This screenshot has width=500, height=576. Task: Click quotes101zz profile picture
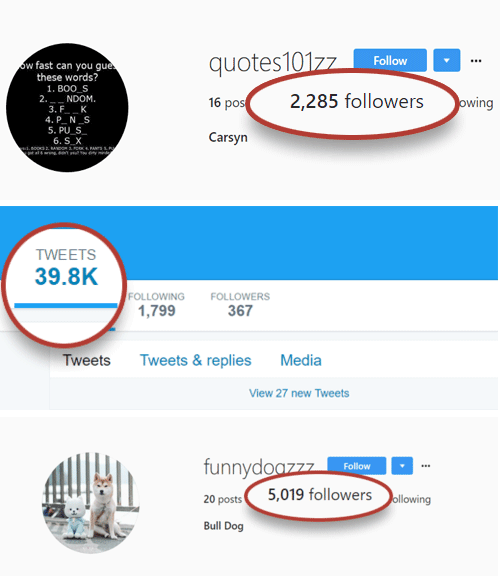tap(67, 107)
